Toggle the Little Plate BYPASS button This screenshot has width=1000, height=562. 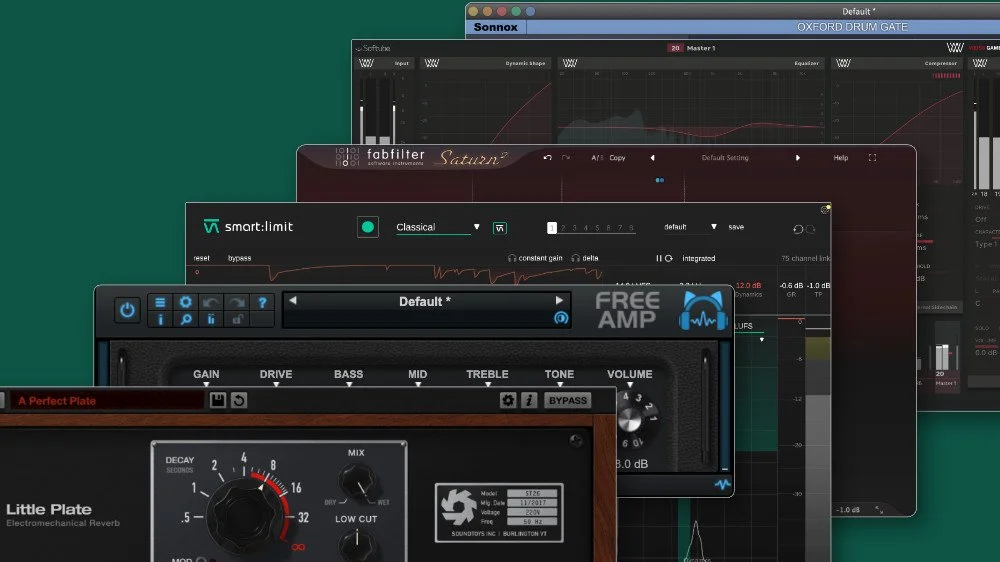coord(568,400)
